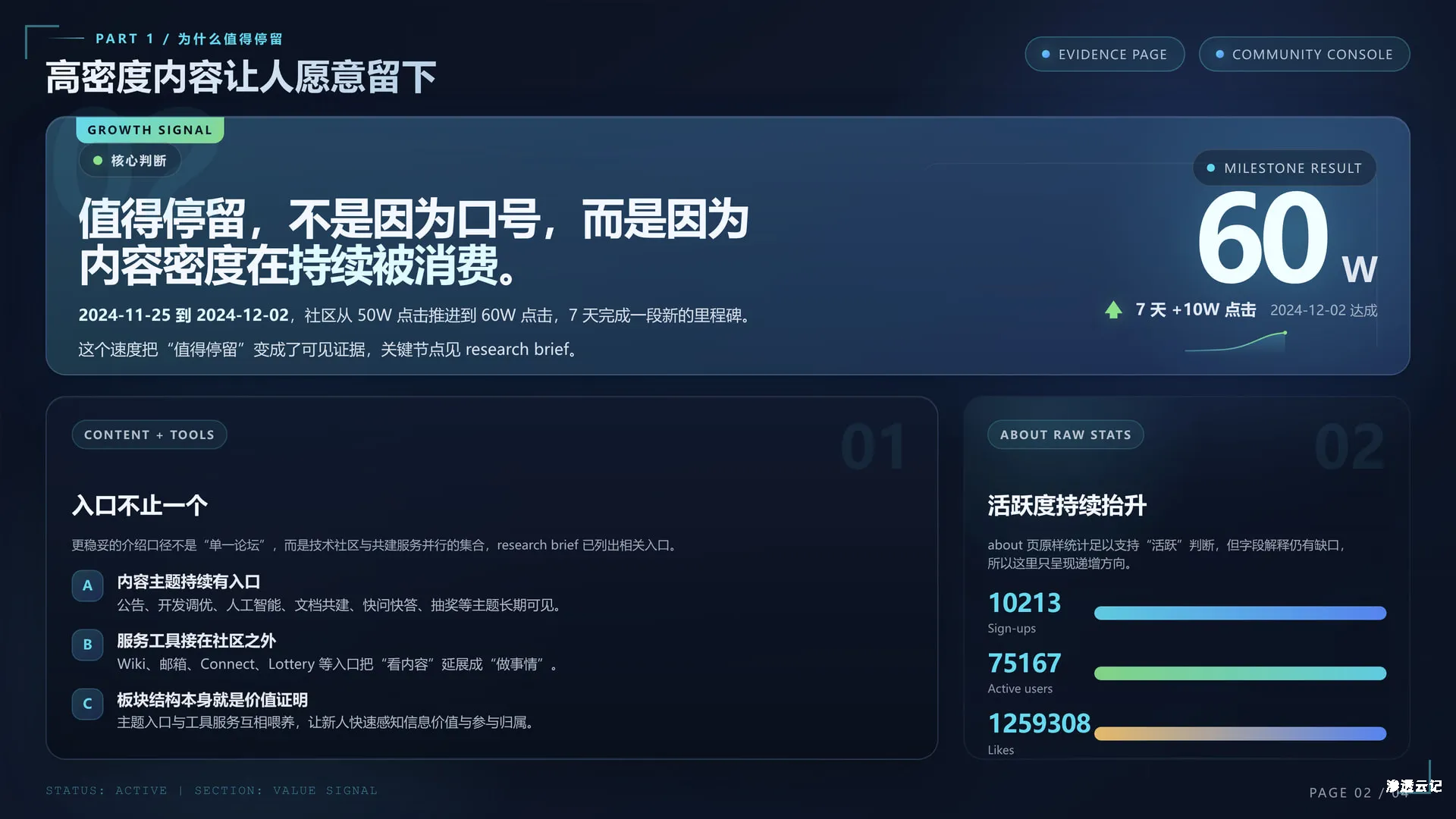Click the circled A icon beside 内容主题持续有入口
This screenshot has width=1456, height=819.
pyautogui.click(x=87, y=585)
